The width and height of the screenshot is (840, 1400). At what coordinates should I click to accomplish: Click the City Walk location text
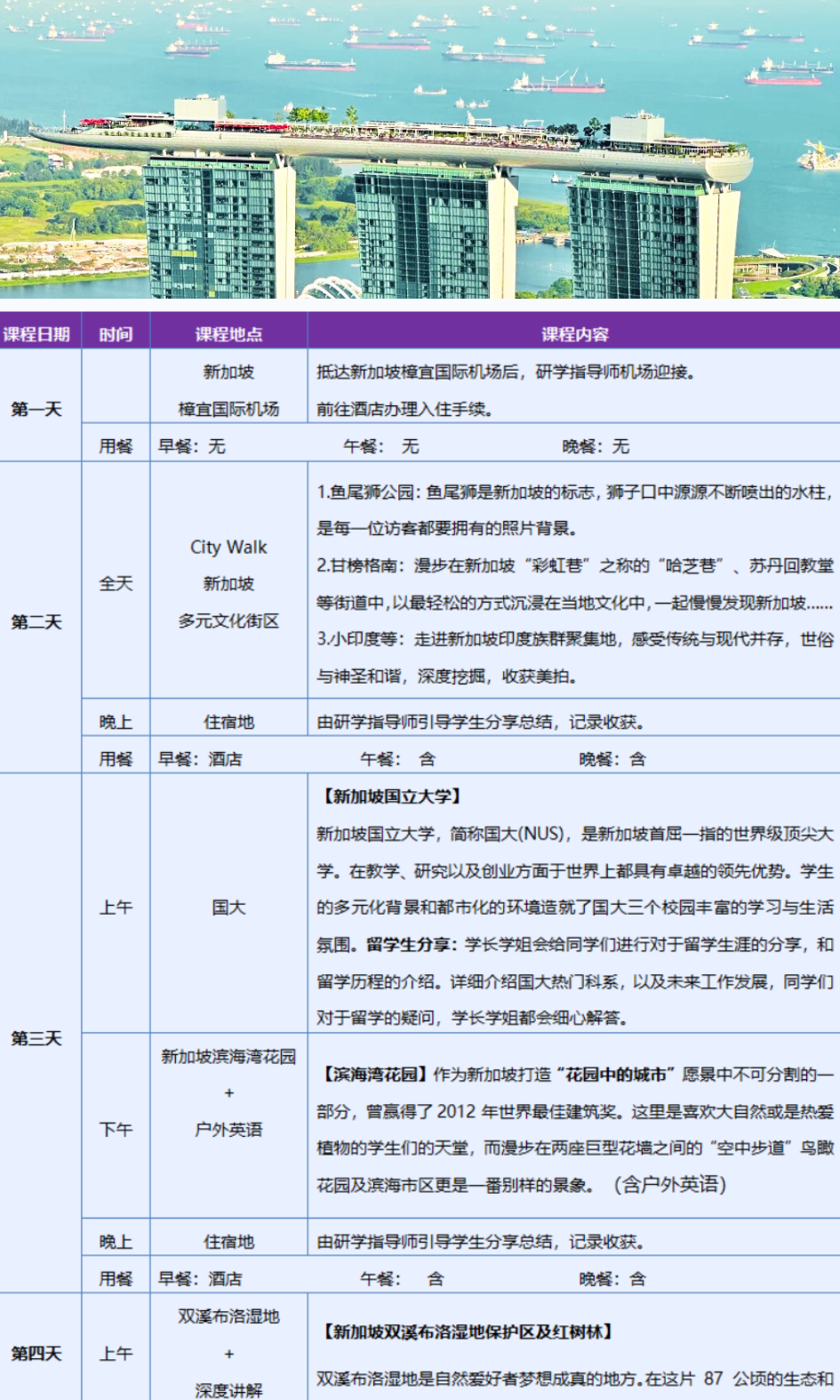[228, 547]
